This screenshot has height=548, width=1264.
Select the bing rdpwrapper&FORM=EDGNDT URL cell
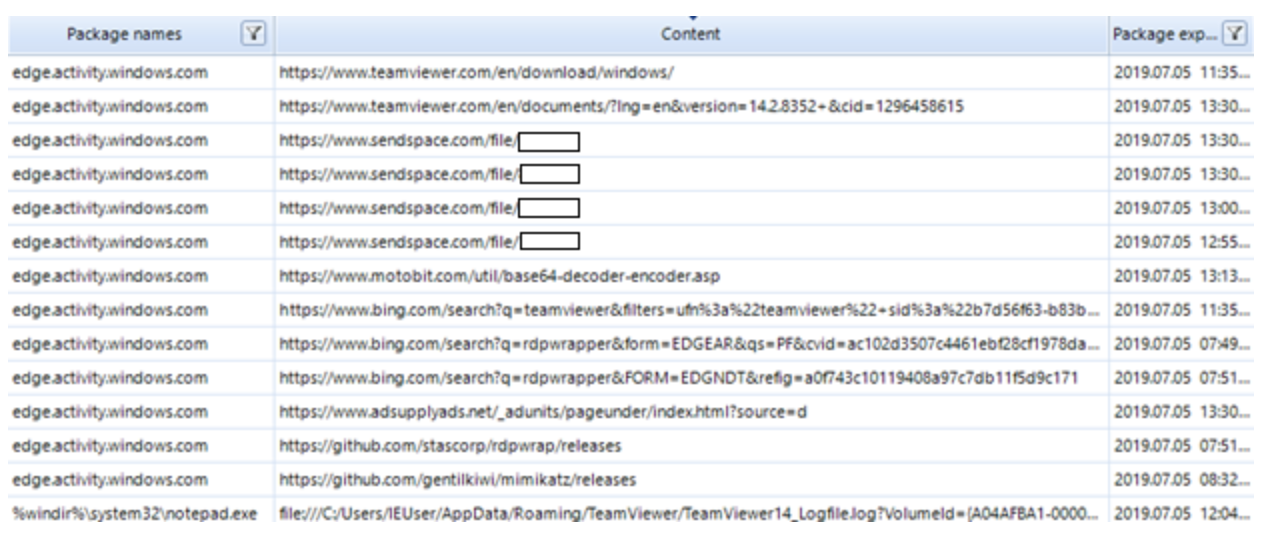click(691, 378)
